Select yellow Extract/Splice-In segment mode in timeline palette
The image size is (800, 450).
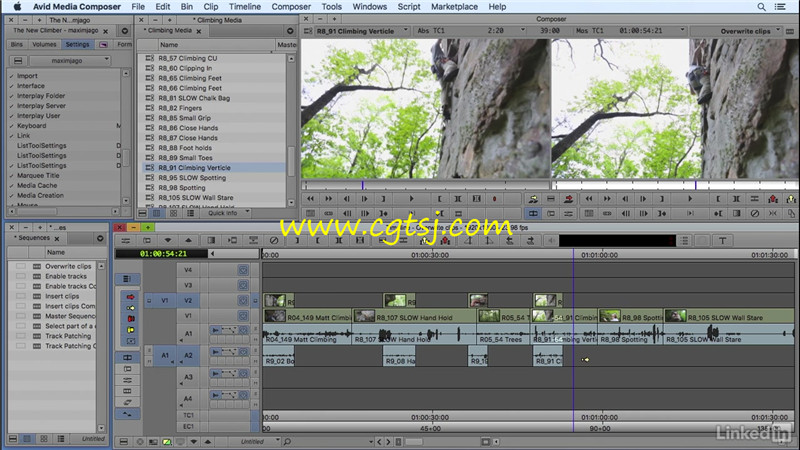(131, 308)
